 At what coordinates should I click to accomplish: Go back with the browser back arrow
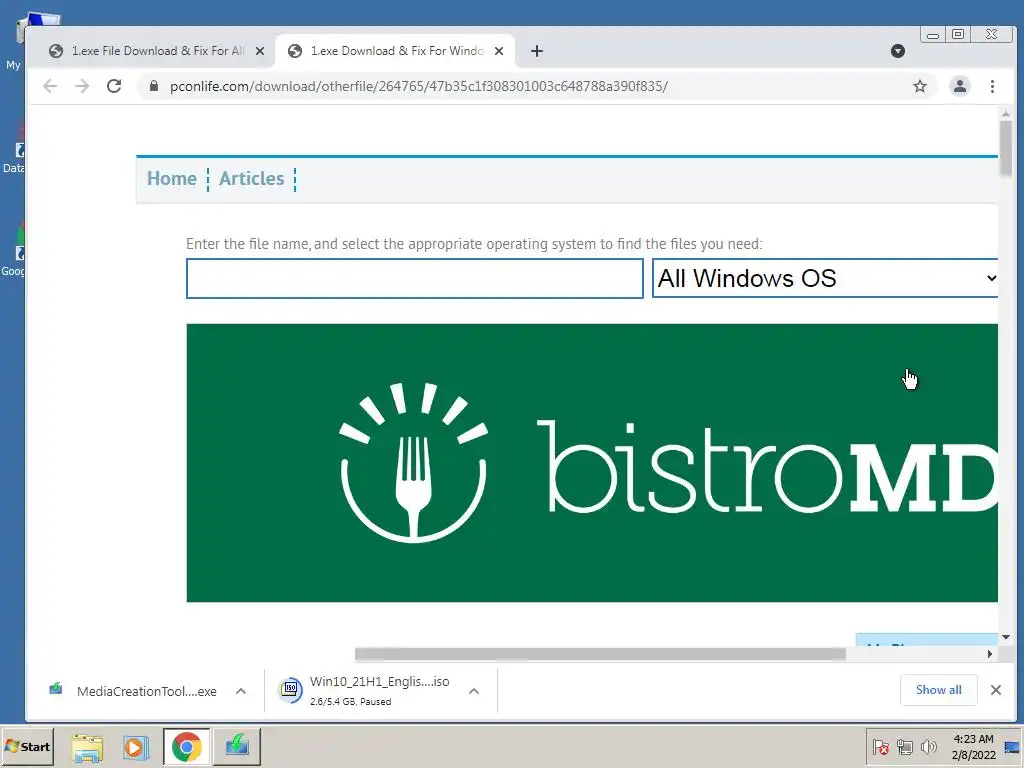coord(50,86)
